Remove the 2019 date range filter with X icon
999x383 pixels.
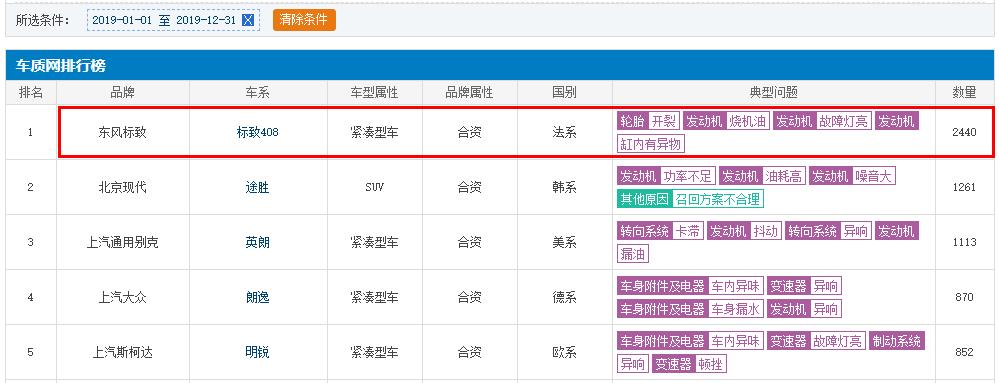[x=248, y=20]
